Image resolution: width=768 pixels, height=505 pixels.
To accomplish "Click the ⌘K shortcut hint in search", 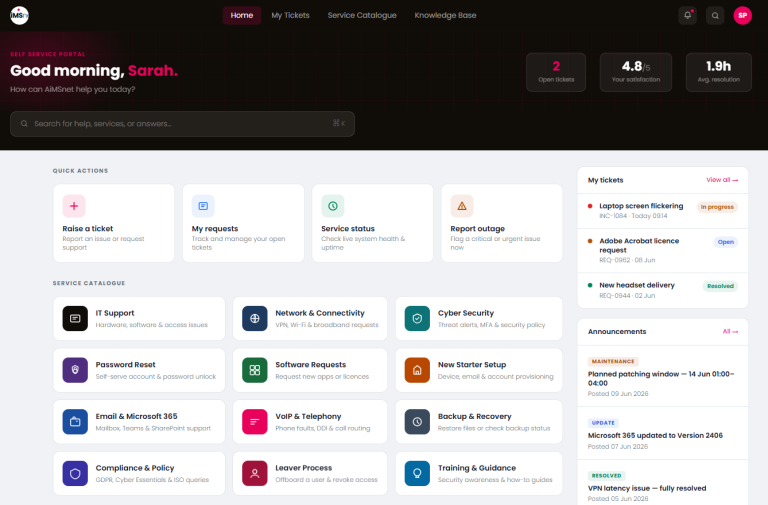I will pos(339,123).
